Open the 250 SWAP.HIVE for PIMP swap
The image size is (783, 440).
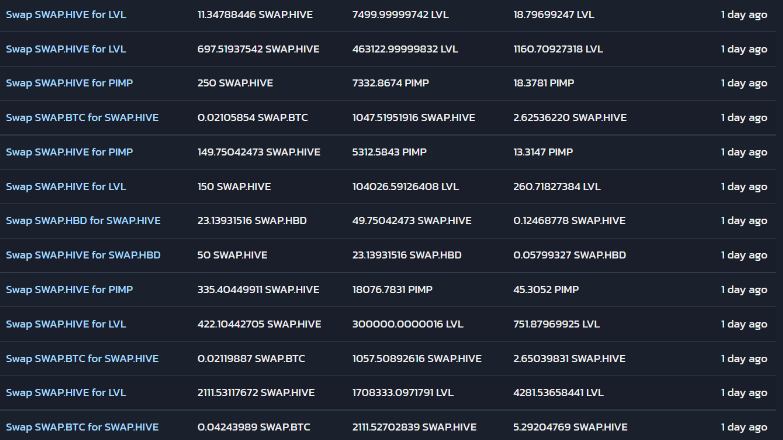(69, 83)
